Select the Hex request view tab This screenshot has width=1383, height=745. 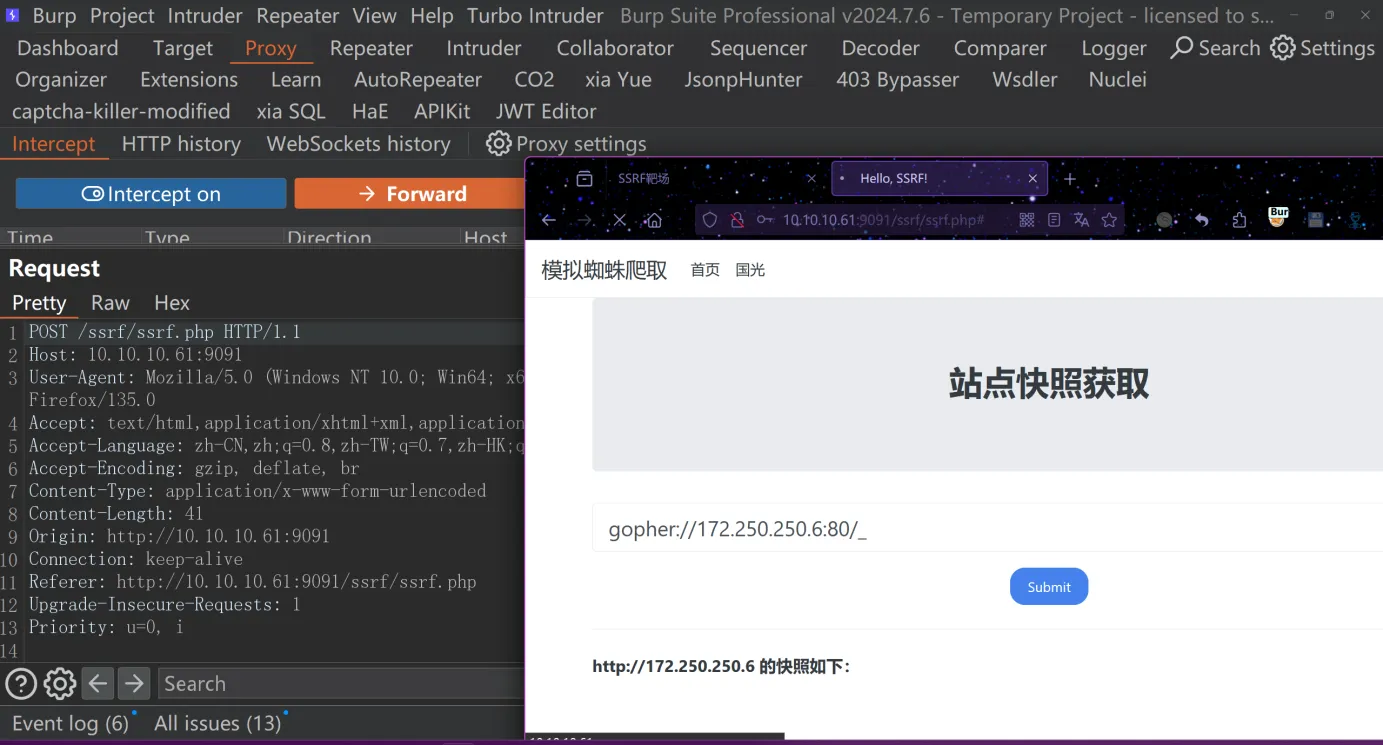172,303
